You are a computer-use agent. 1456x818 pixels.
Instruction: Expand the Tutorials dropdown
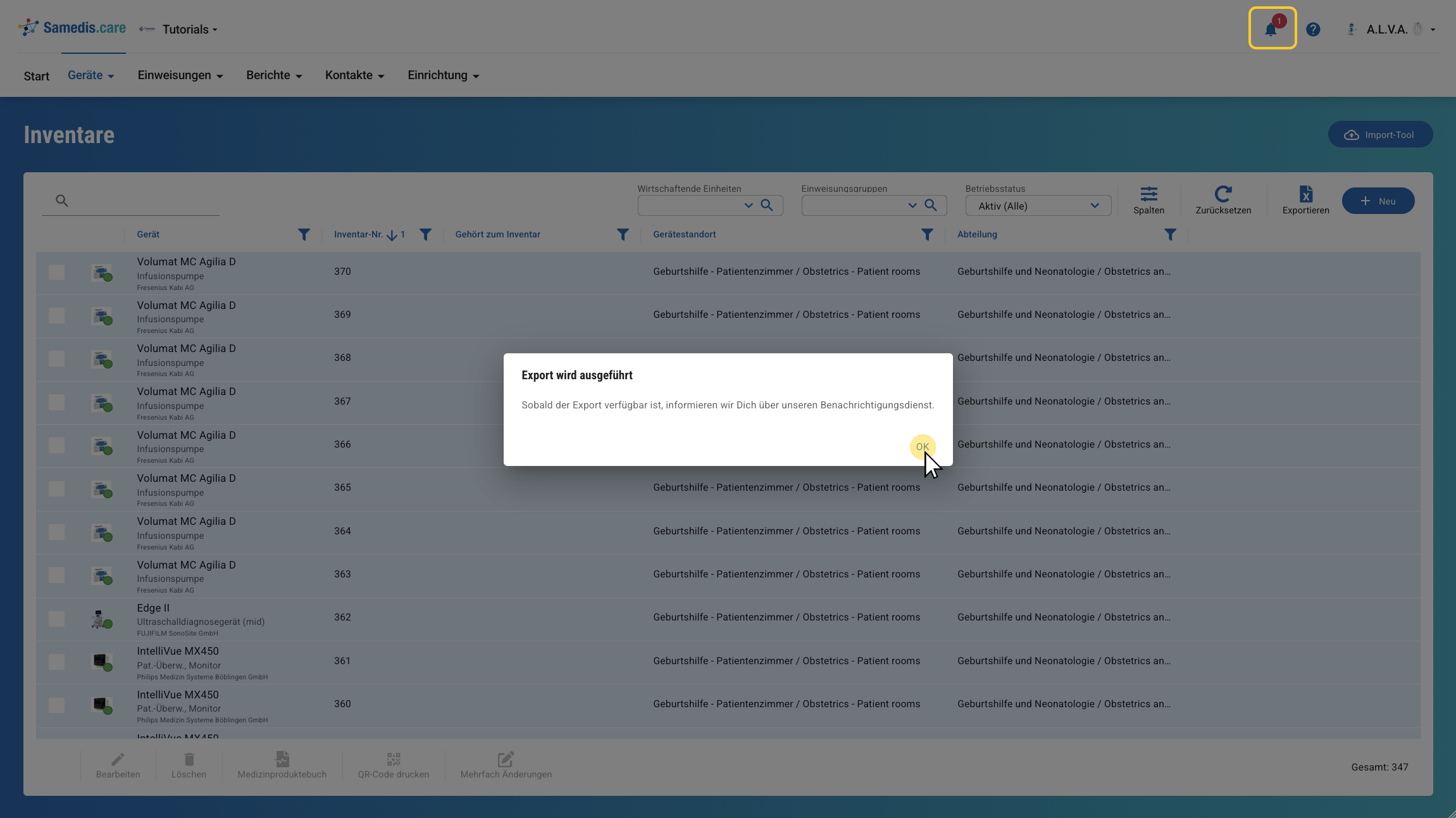click(189, 29)
